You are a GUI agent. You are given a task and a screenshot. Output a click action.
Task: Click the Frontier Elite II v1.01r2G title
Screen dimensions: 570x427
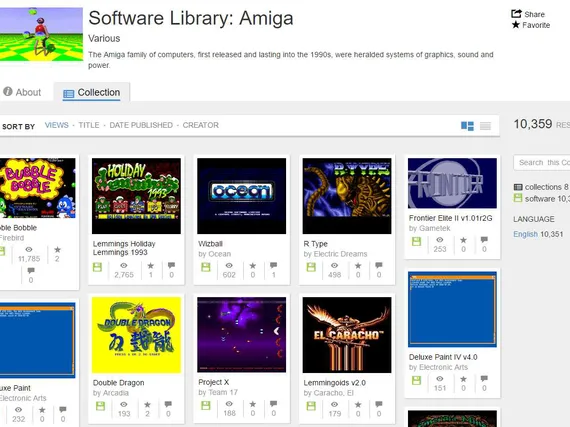[x=450, y=218]
